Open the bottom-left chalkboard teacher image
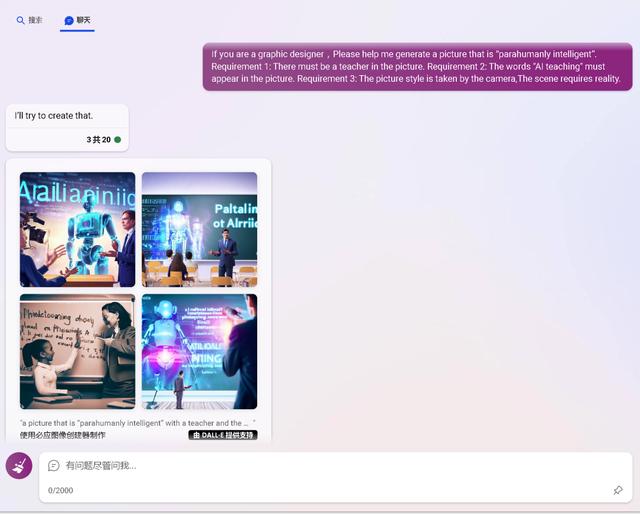 [x=77, y=351]
